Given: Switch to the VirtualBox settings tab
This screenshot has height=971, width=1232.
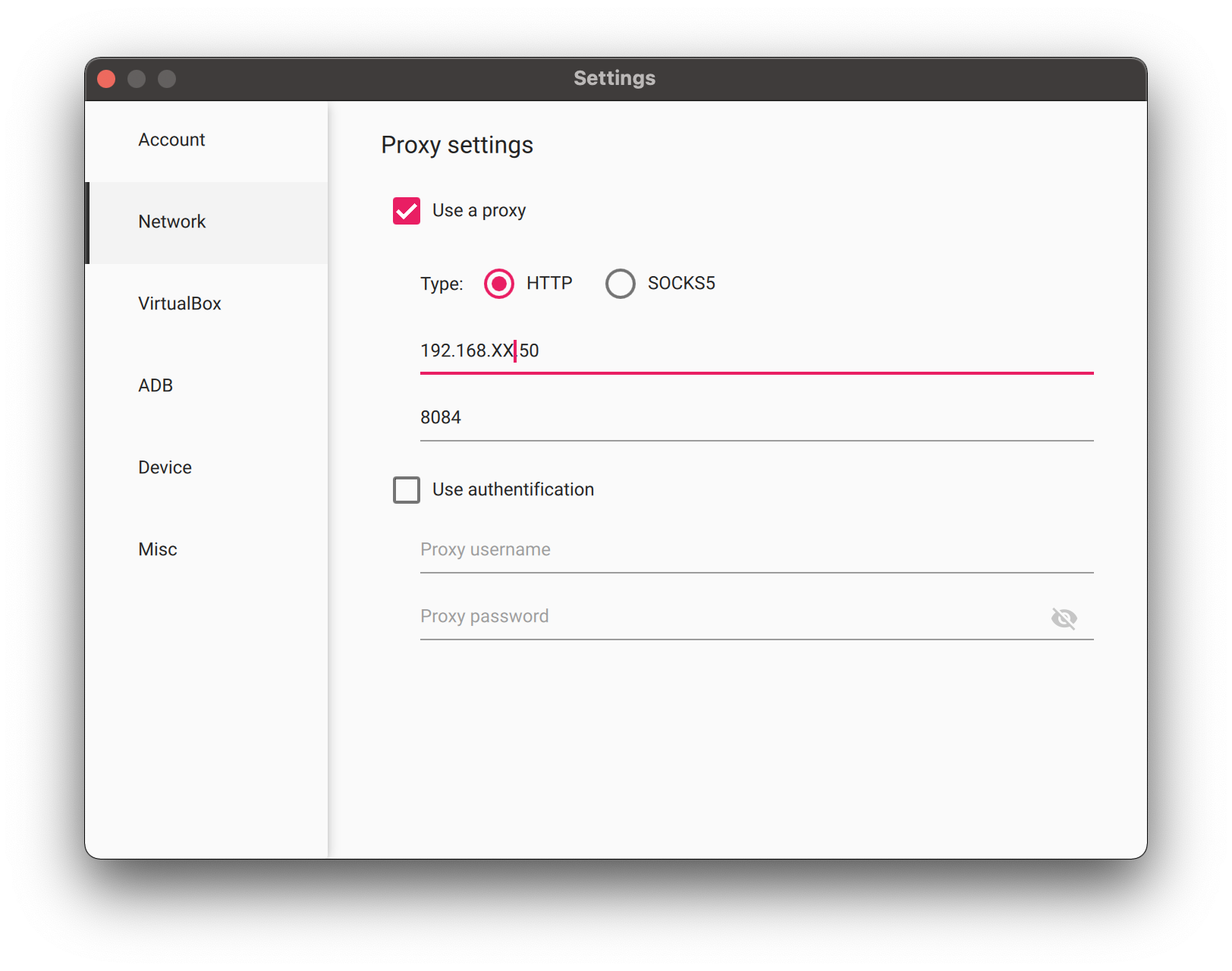Looking at the screenshot, I should point(180,303).
